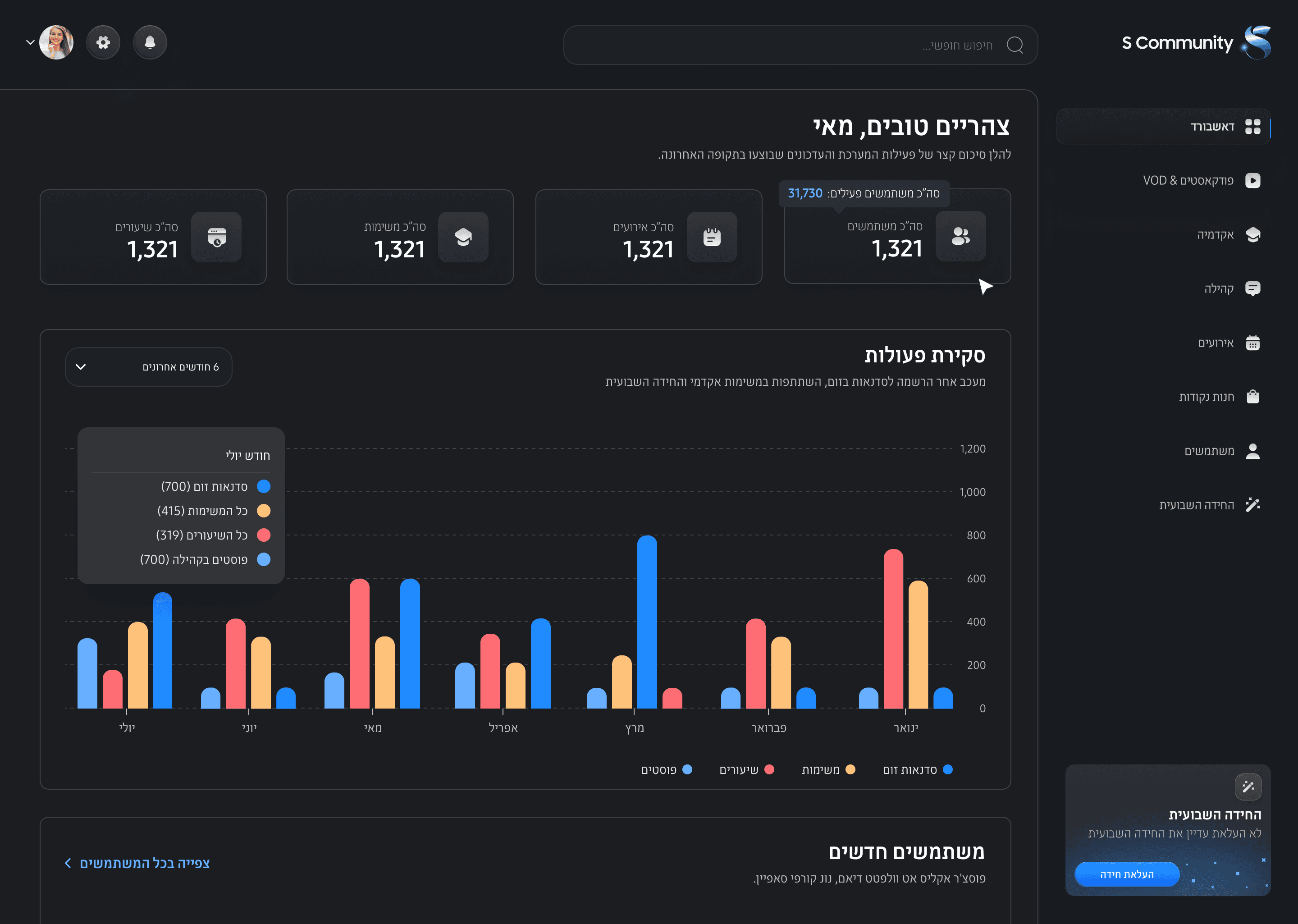Click the total users people icon
The height and width of the screenshot is (924, 1298).
[x=960, y=236]
